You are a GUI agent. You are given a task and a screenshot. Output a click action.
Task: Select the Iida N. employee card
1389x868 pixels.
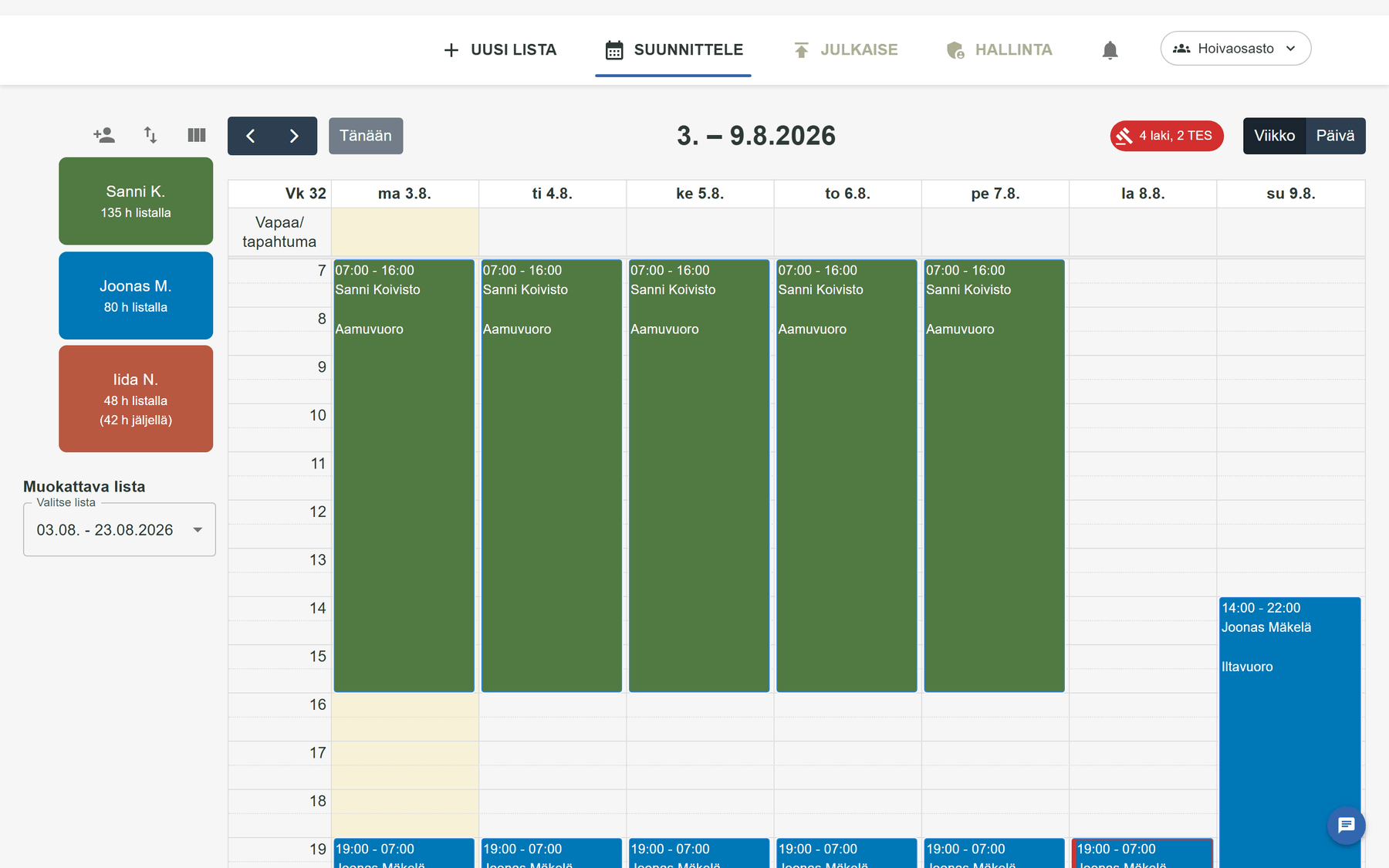pyautogui.click(x=136, y=399)
